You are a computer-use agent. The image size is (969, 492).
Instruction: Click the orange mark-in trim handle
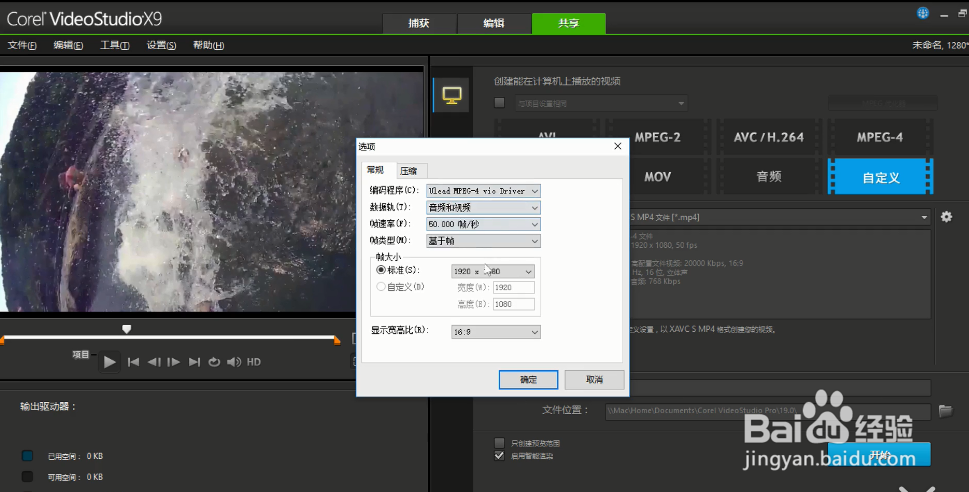pos(2,341)
